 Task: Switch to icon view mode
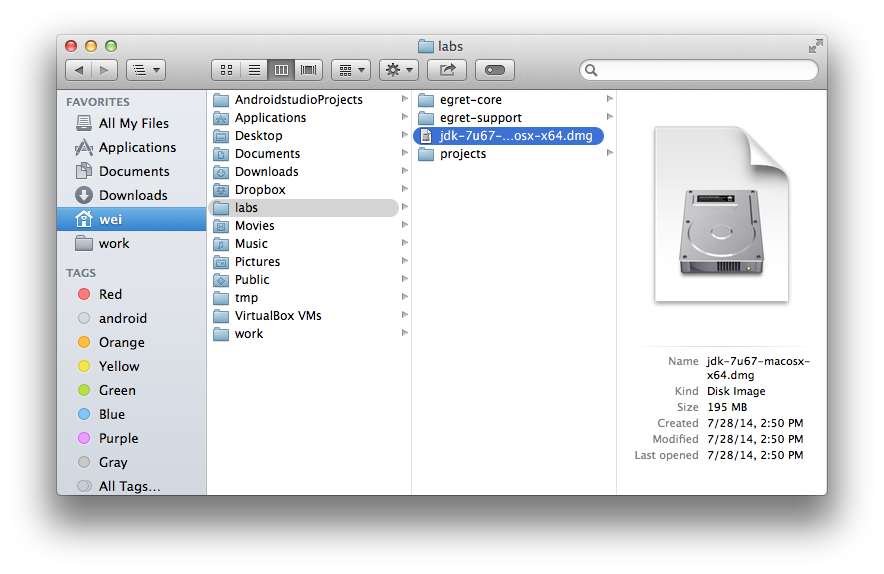pos(226,70)
